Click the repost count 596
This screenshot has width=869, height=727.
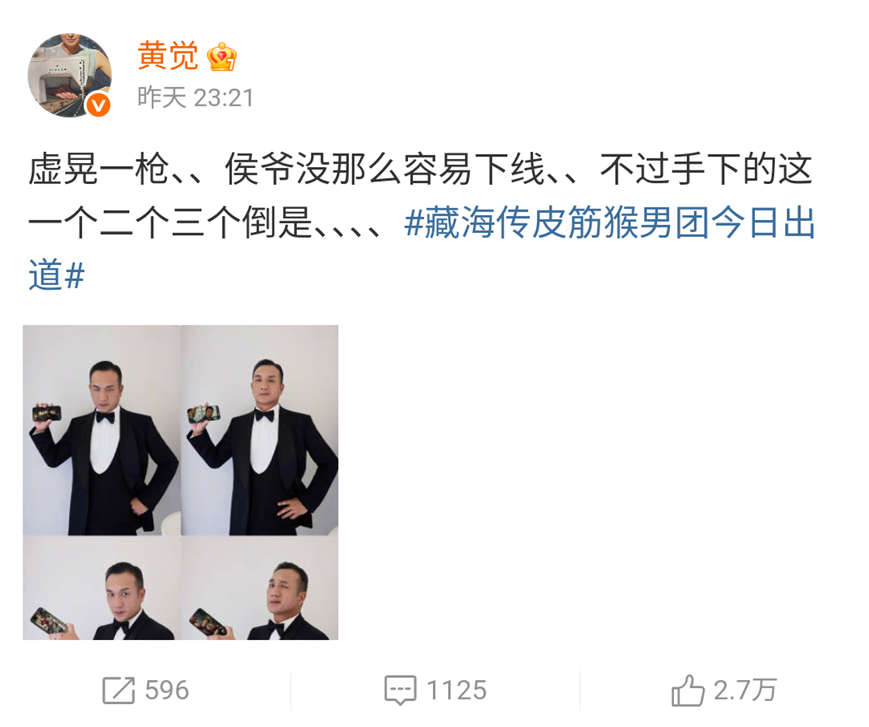click(167, 690)
